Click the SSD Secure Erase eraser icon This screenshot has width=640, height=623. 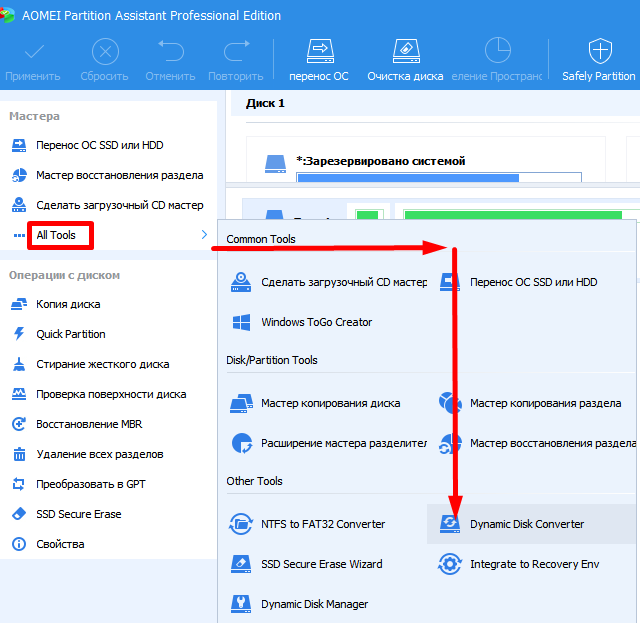pyautogui.click(x=19, y=514)
